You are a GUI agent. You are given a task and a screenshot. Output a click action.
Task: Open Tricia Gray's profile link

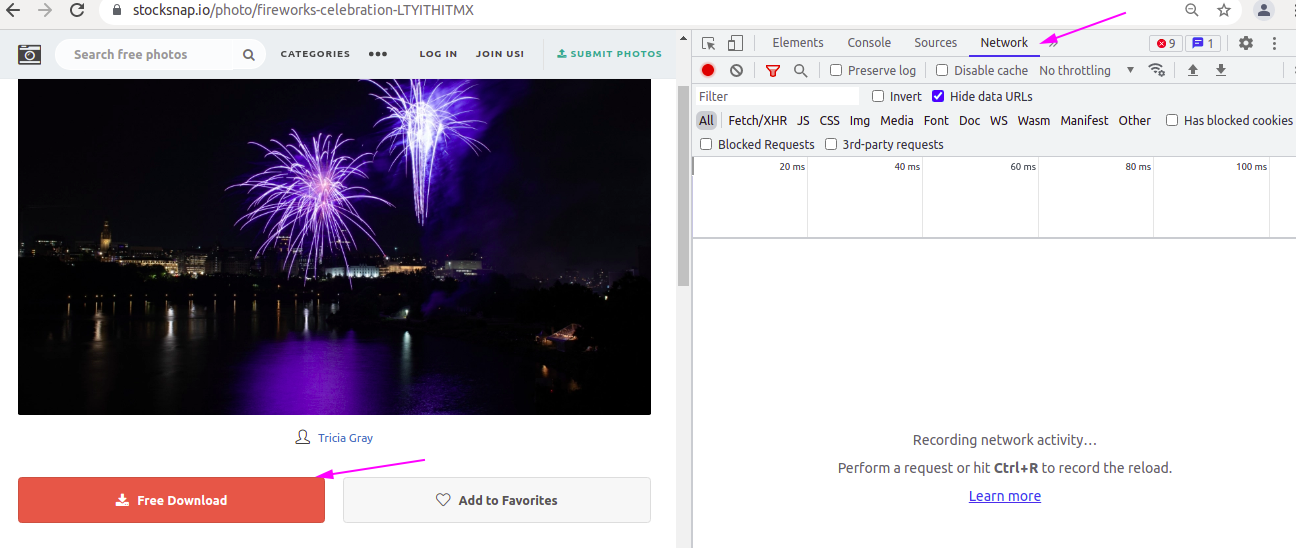point(345,438)
